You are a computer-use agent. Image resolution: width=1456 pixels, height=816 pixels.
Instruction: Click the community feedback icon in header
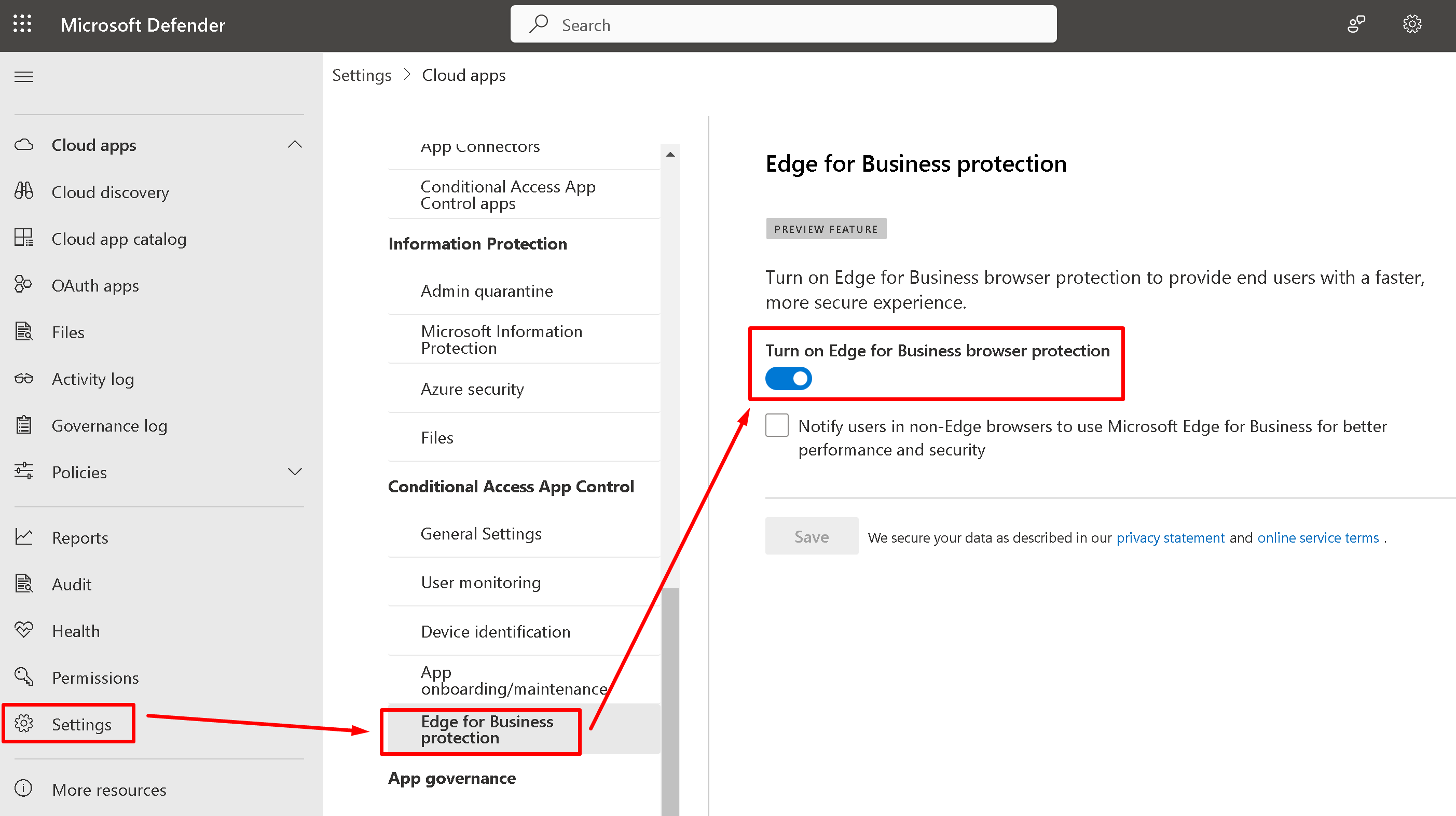point(1356,24)
